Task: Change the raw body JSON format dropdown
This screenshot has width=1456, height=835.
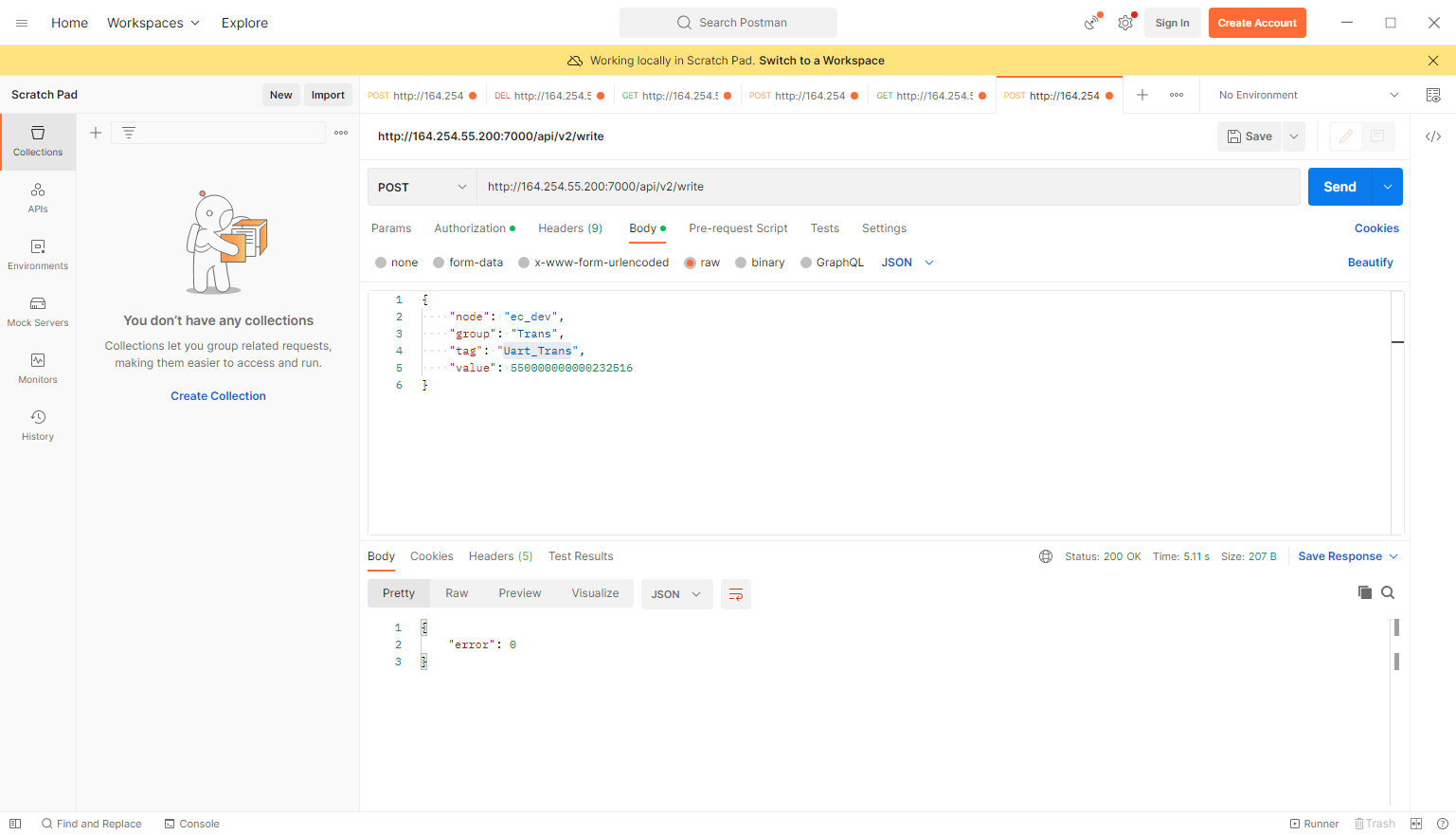Action: [908, 263]
